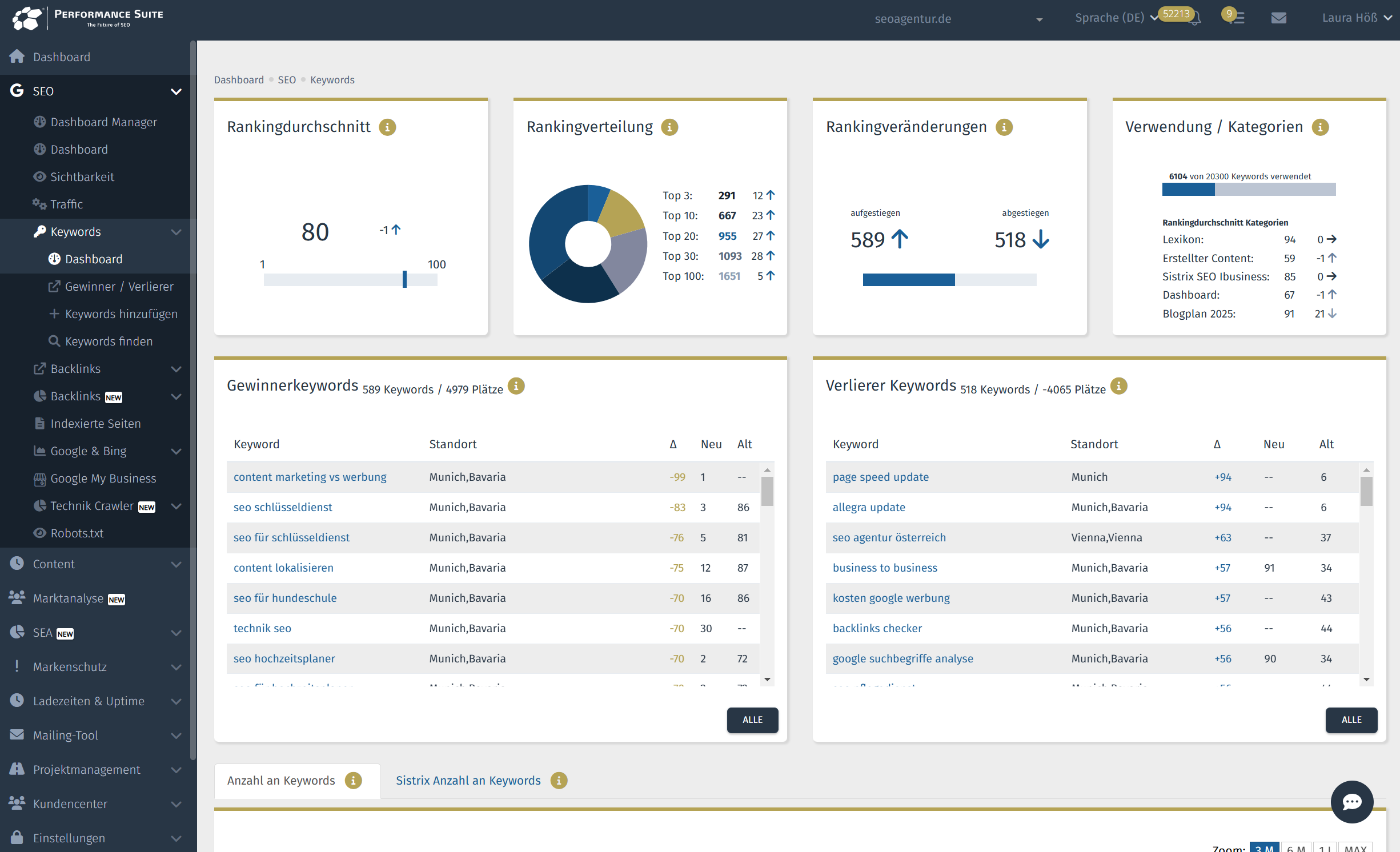Open the 'page speed update' keyword link
Screen dimensions: 1400x852
click(x=880, y=477)
